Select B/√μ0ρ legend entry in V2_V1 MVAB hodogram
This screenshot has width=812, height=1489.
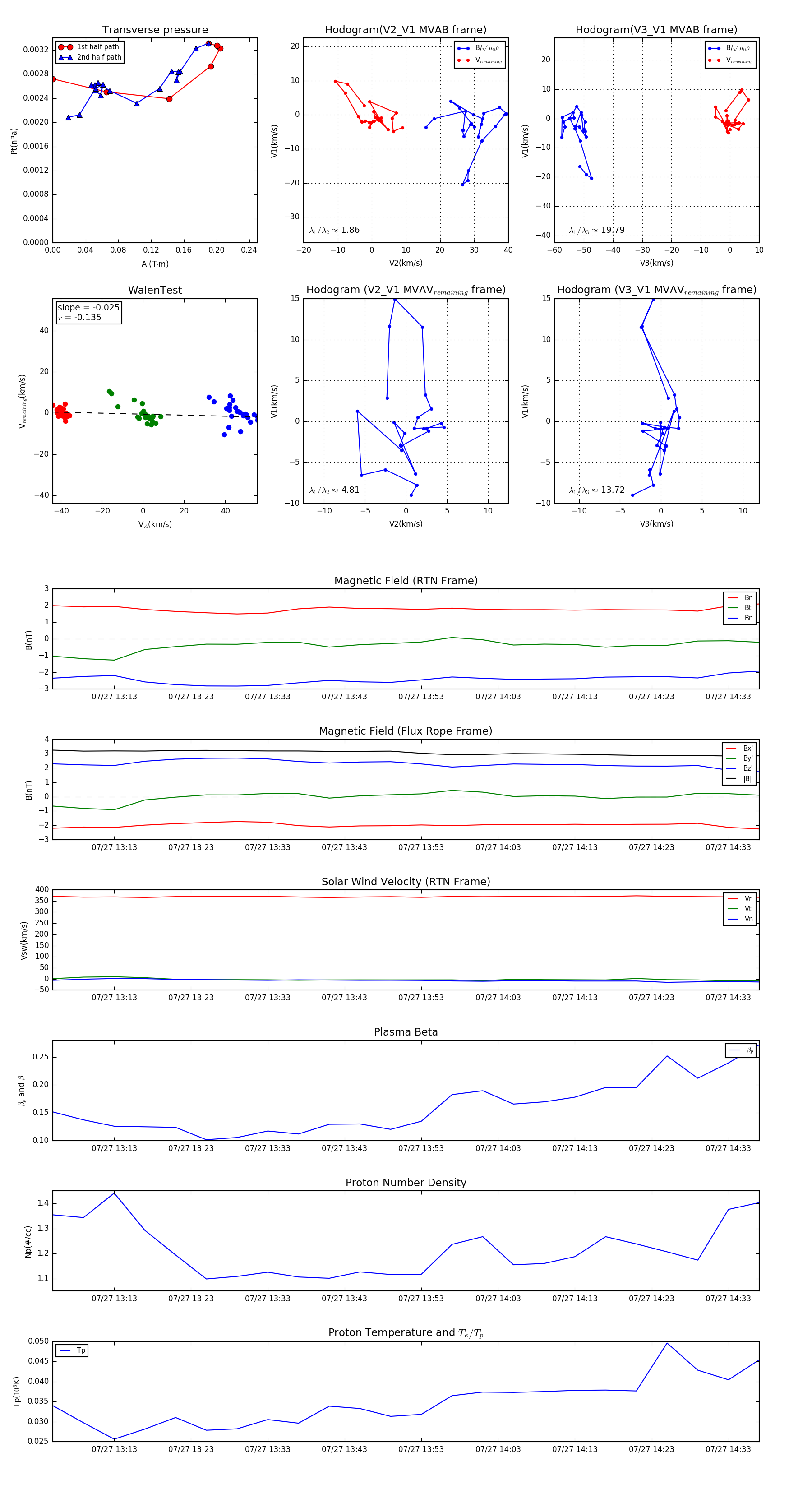[x=479, y=49]
